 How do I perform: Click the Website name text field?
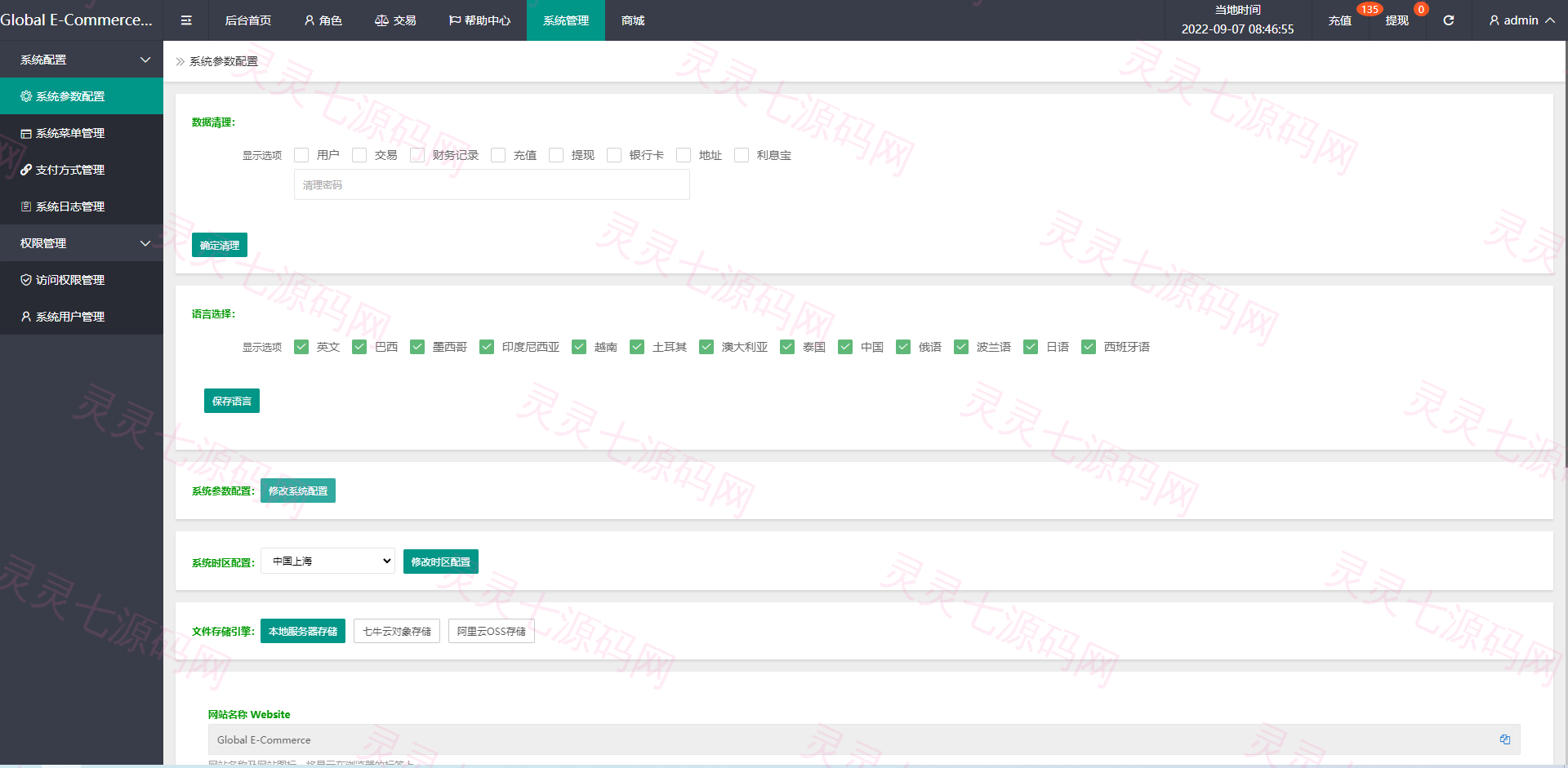tap(864, 739)
